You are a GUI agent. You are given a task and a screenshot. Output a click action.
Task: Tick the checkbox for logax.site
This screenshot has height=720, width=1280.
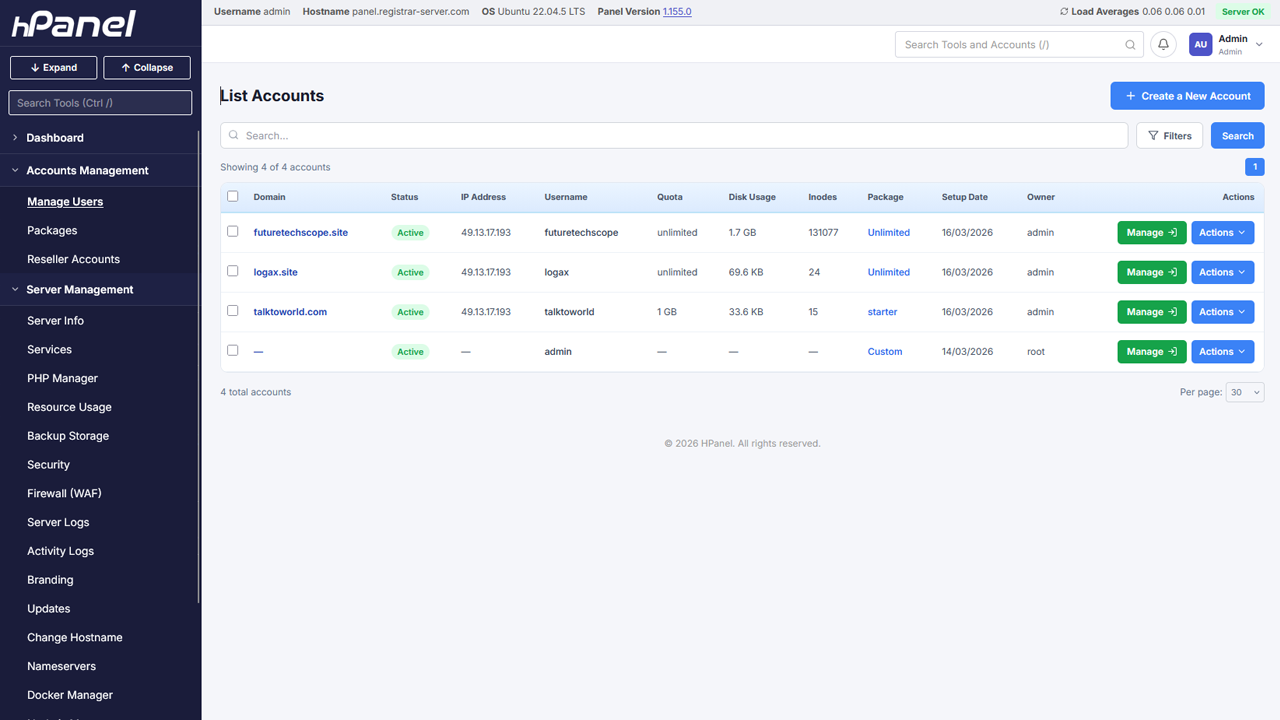click(x=233, y=271)
